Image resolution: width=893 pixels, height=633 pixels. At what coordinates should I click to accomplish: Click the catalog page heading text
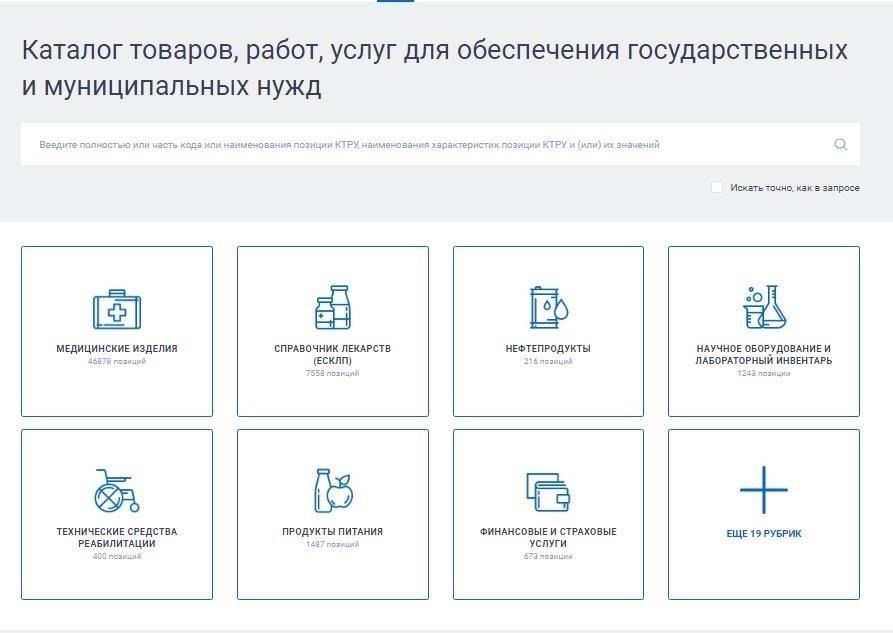click(435, 68)
